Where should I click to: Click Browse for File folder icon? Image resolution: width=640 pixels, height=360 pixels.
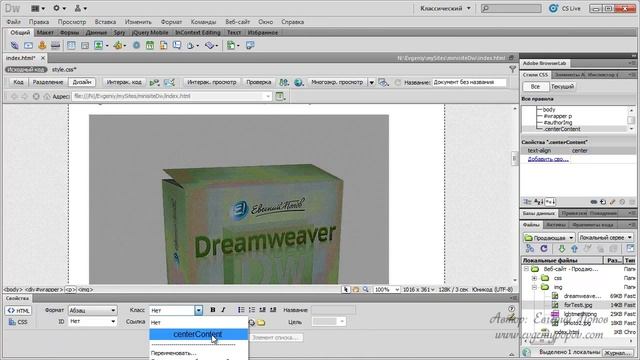click(x=261, y=323)
